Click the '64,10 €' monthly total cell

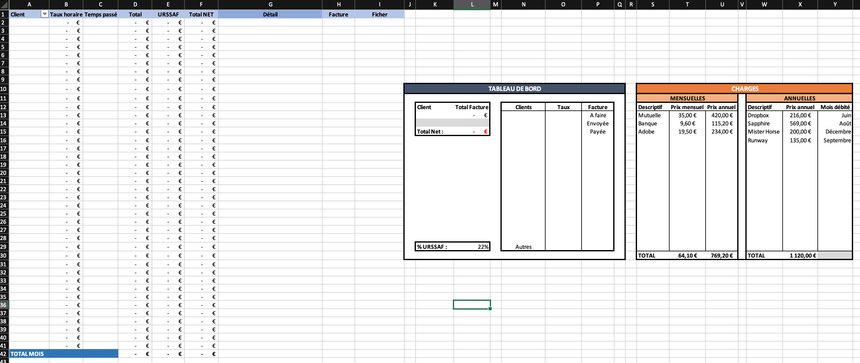pyautogui.click(x=687, y=256)
